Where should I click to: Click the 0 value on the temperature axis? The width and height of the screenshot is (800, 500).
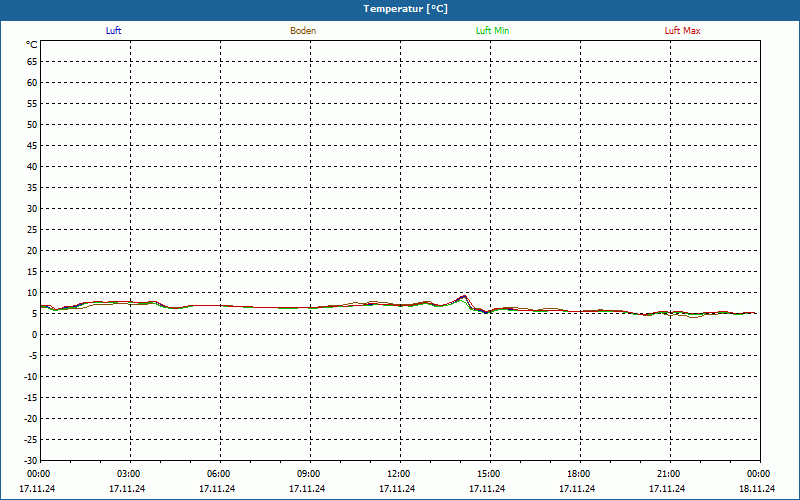pos(35,335)
